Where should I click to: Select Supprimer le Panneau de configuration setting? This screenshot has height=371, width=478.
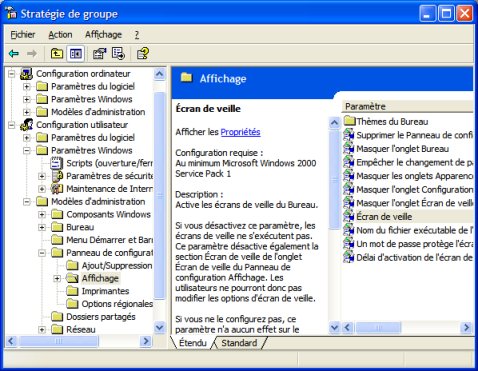pos(408,135)
